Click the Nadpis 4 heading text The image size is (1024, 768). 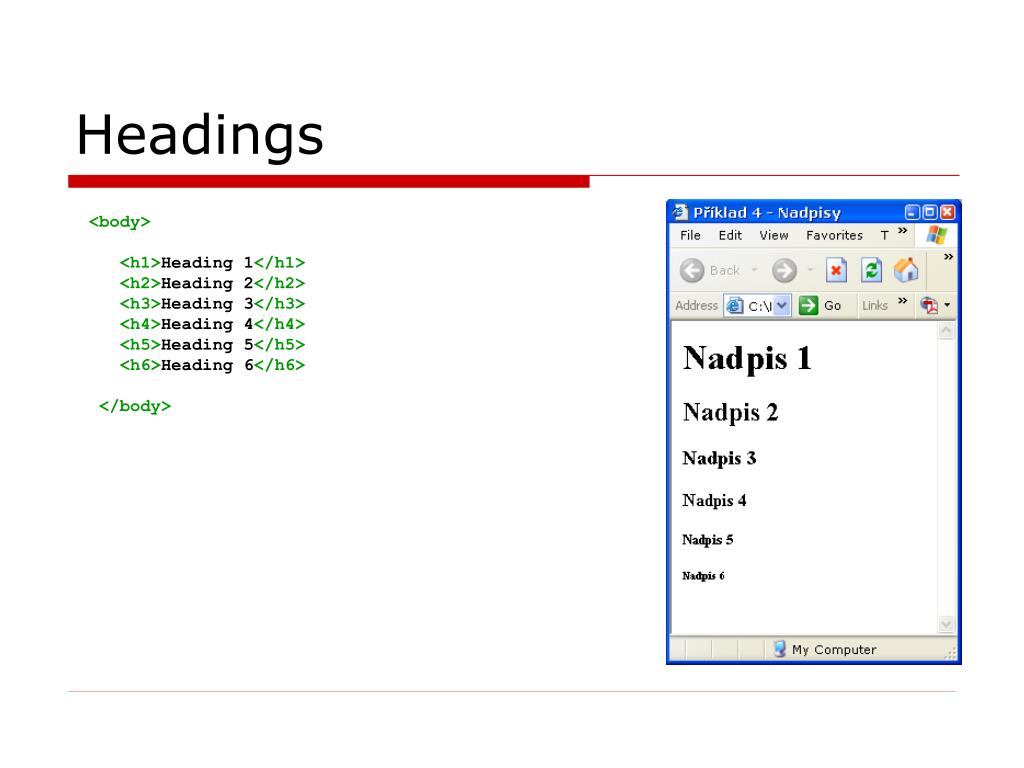pos(714,500)
